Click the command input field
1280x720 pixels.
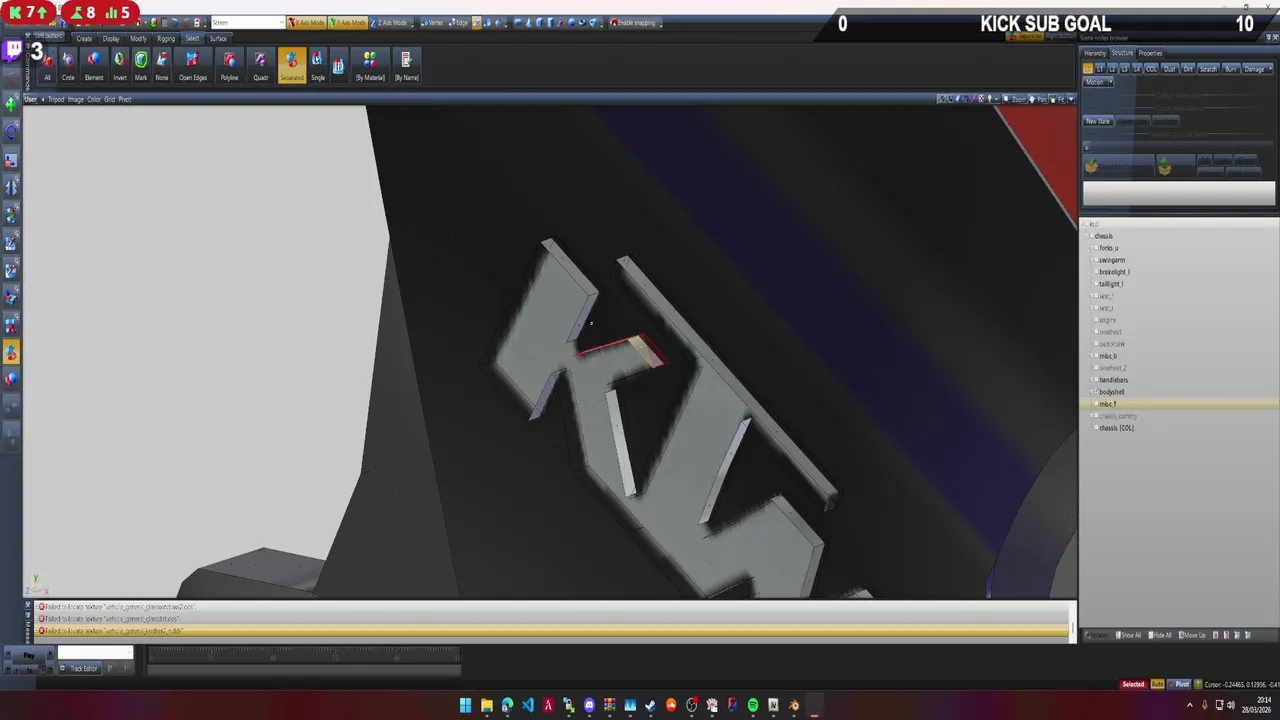click(x=95, y=653)
